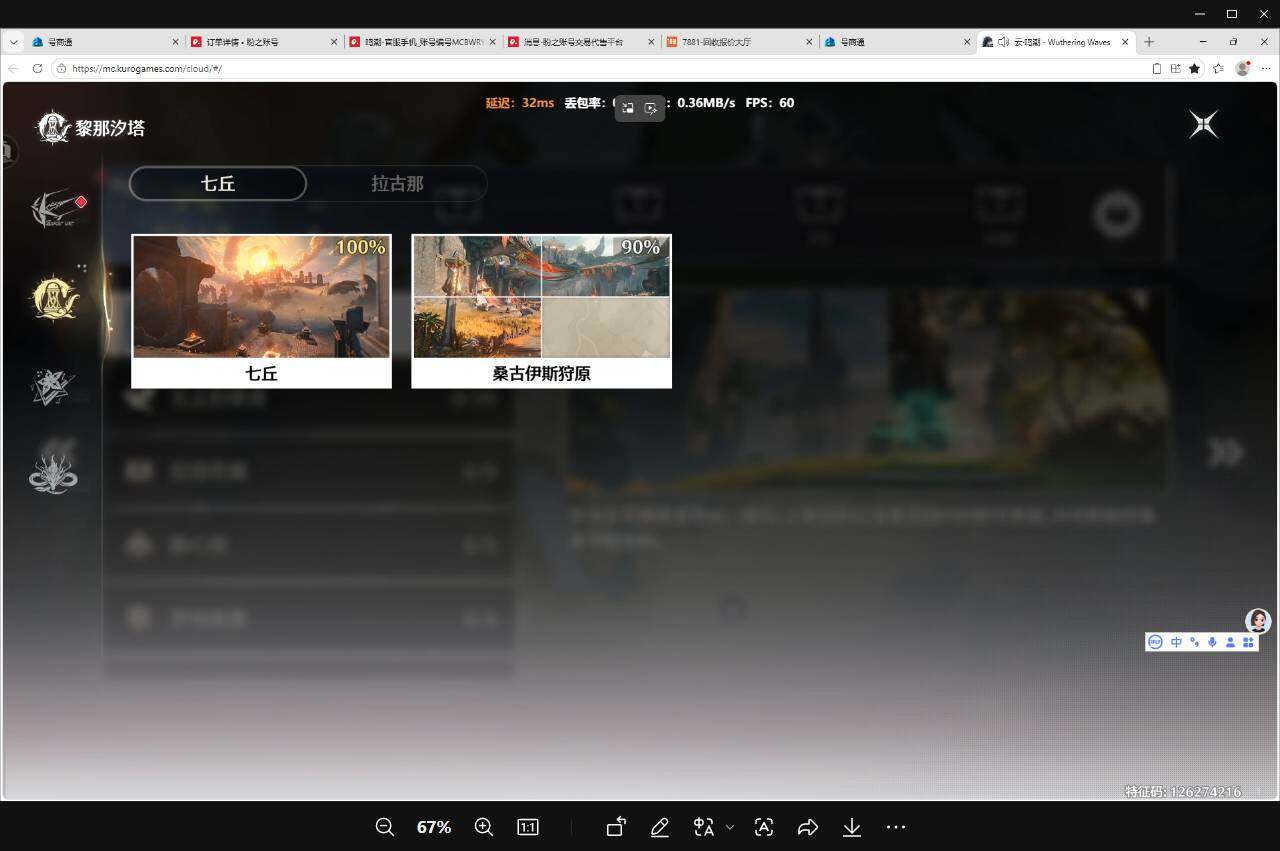Click the microphone icon in the IME bar
Viewport: 1280px width, 851px height.
coord(1212,642)
